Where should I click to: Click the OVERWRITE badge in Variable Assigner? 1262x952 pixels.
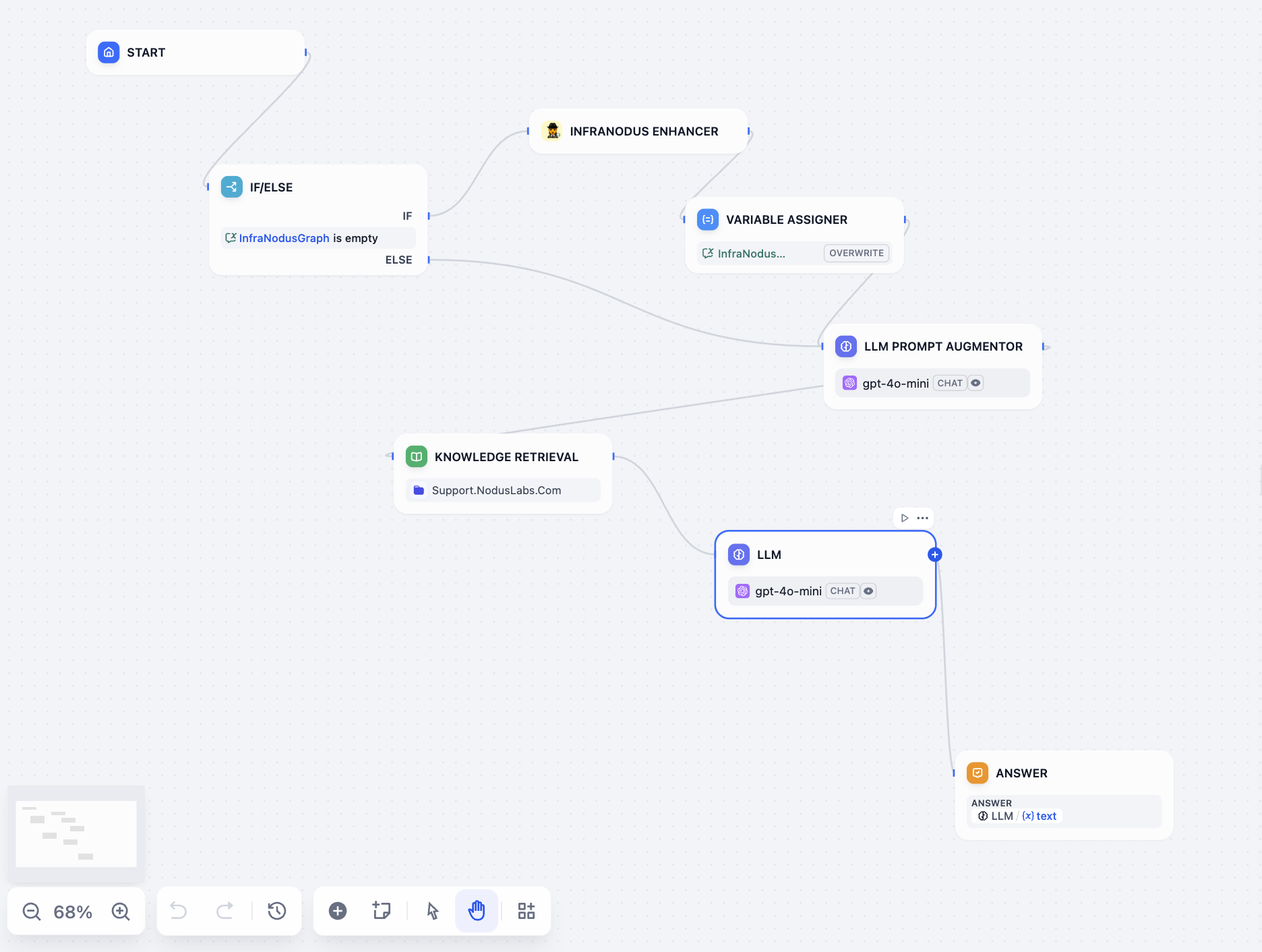856,253
